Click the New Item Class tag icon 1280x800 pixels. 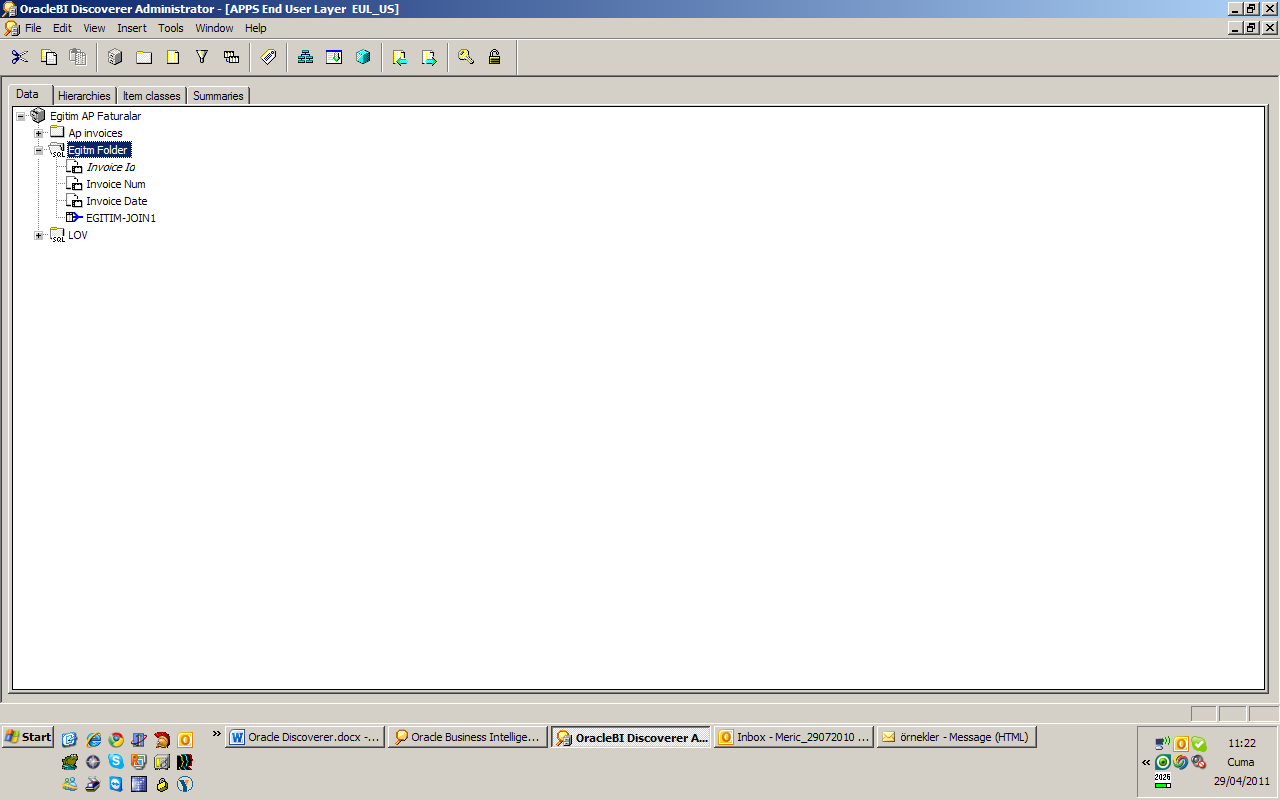click(x=268, y=57)
